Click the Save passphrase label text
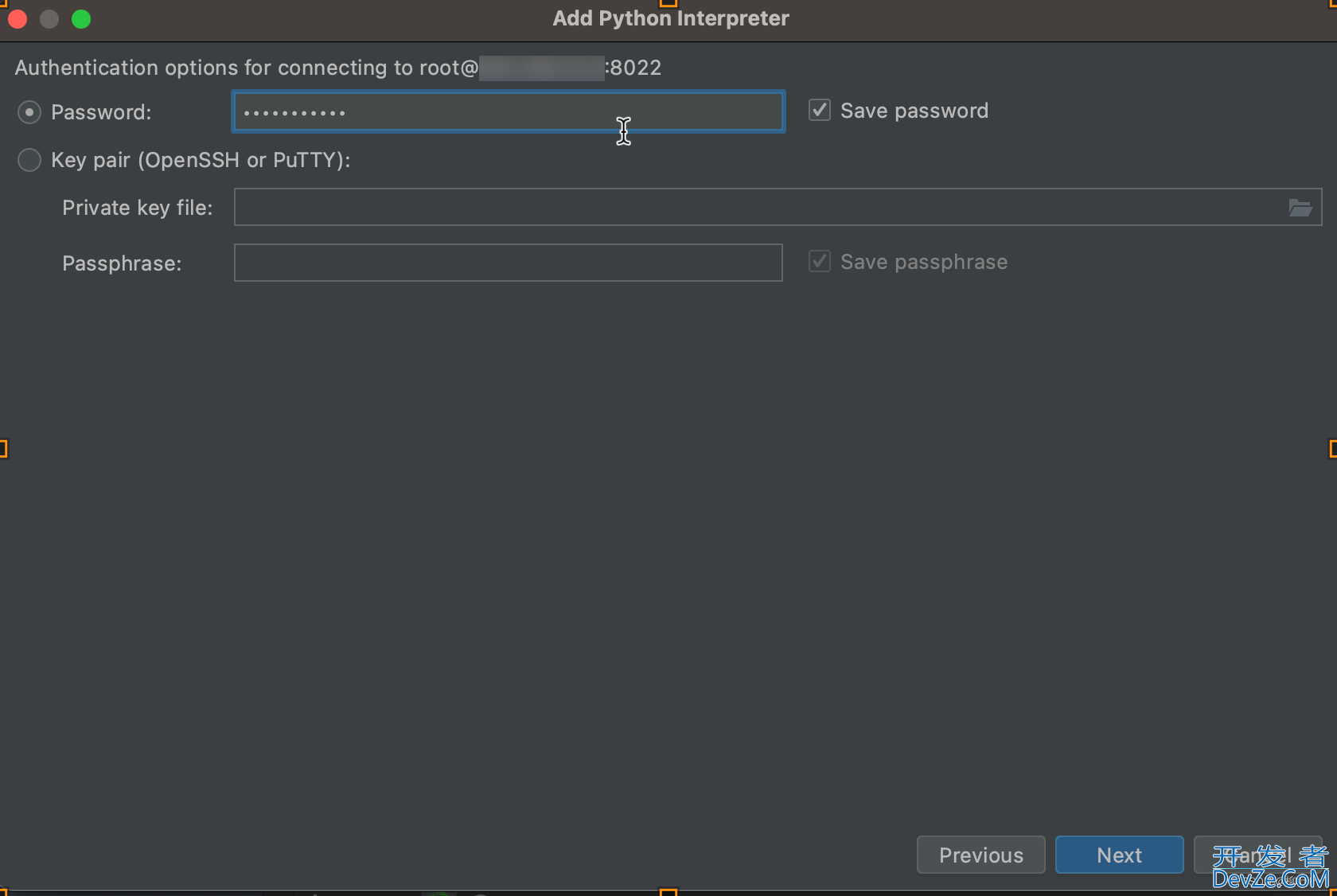 924,262
